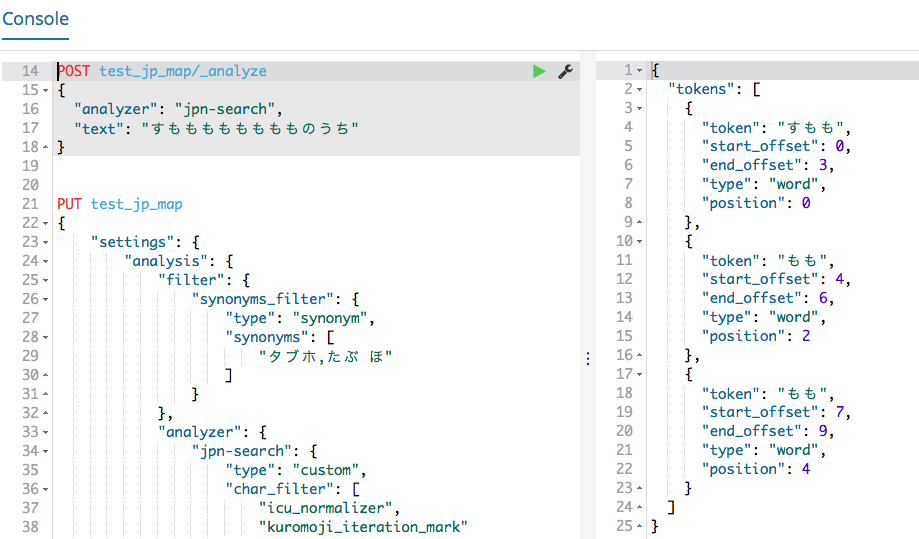The image size is (919, 539).
Task: Click the panel divider handle dots
Action: (x=588, y=359)
